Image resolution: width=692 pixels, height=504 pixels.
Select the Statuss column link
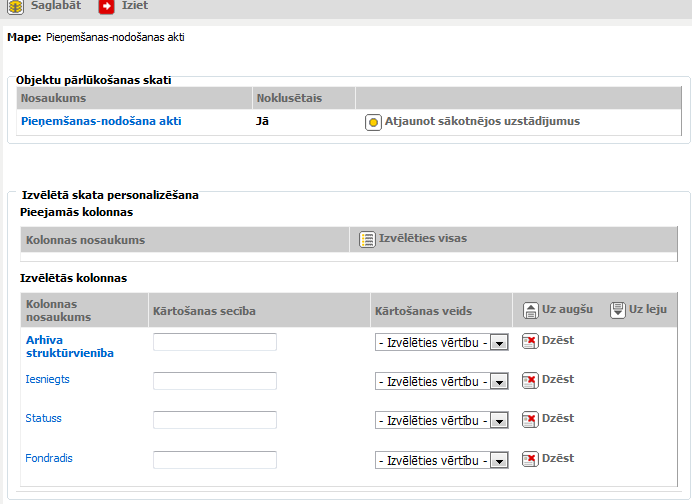click(x=43, y=418)
